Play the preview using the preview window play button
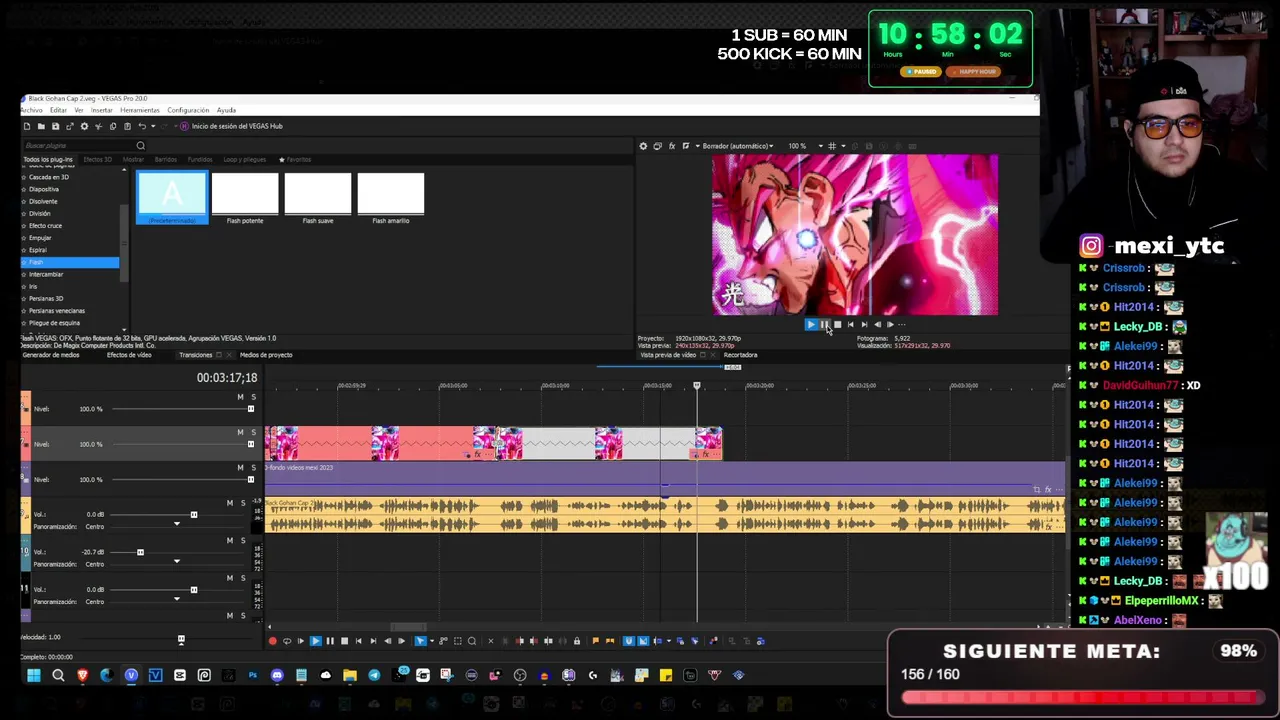This screenshot has height=720, width=1280. tap(811, 324)
